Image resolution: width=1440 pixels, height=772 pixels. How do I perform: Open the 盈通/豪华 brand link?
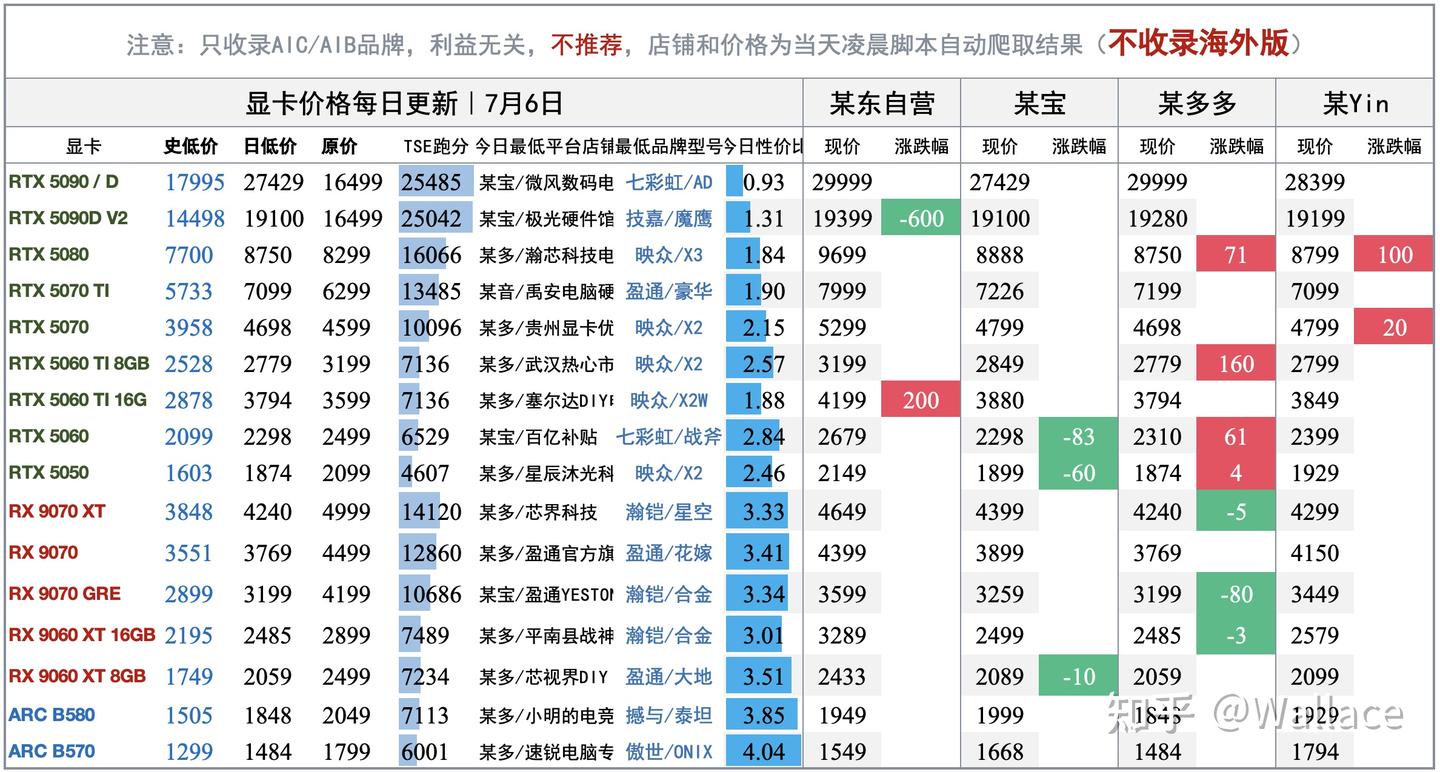pyautogui.click(x=669, y=292)
